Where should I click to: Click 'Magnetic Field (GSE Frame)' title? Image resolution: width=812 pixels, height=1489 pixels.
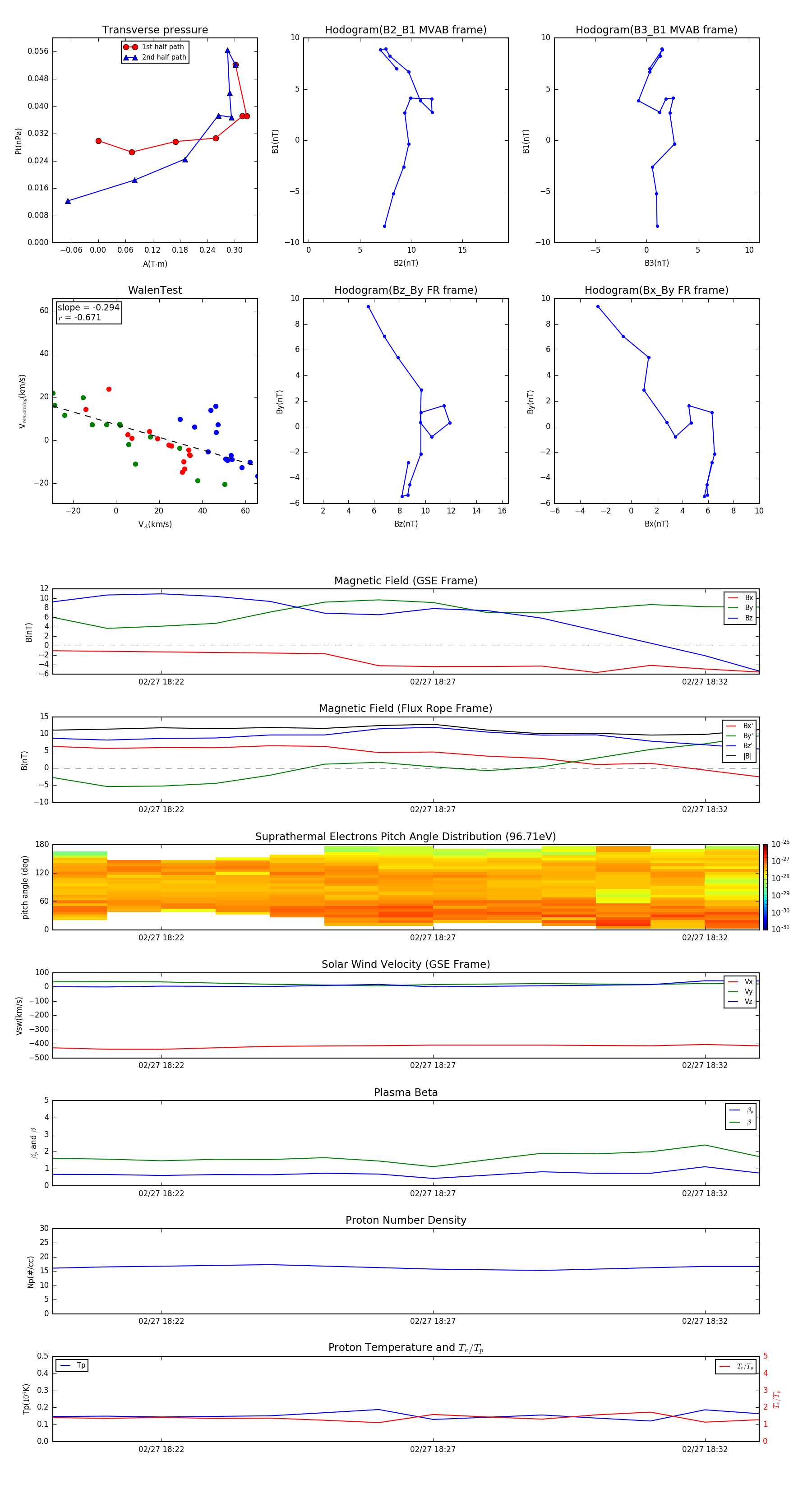406,581
